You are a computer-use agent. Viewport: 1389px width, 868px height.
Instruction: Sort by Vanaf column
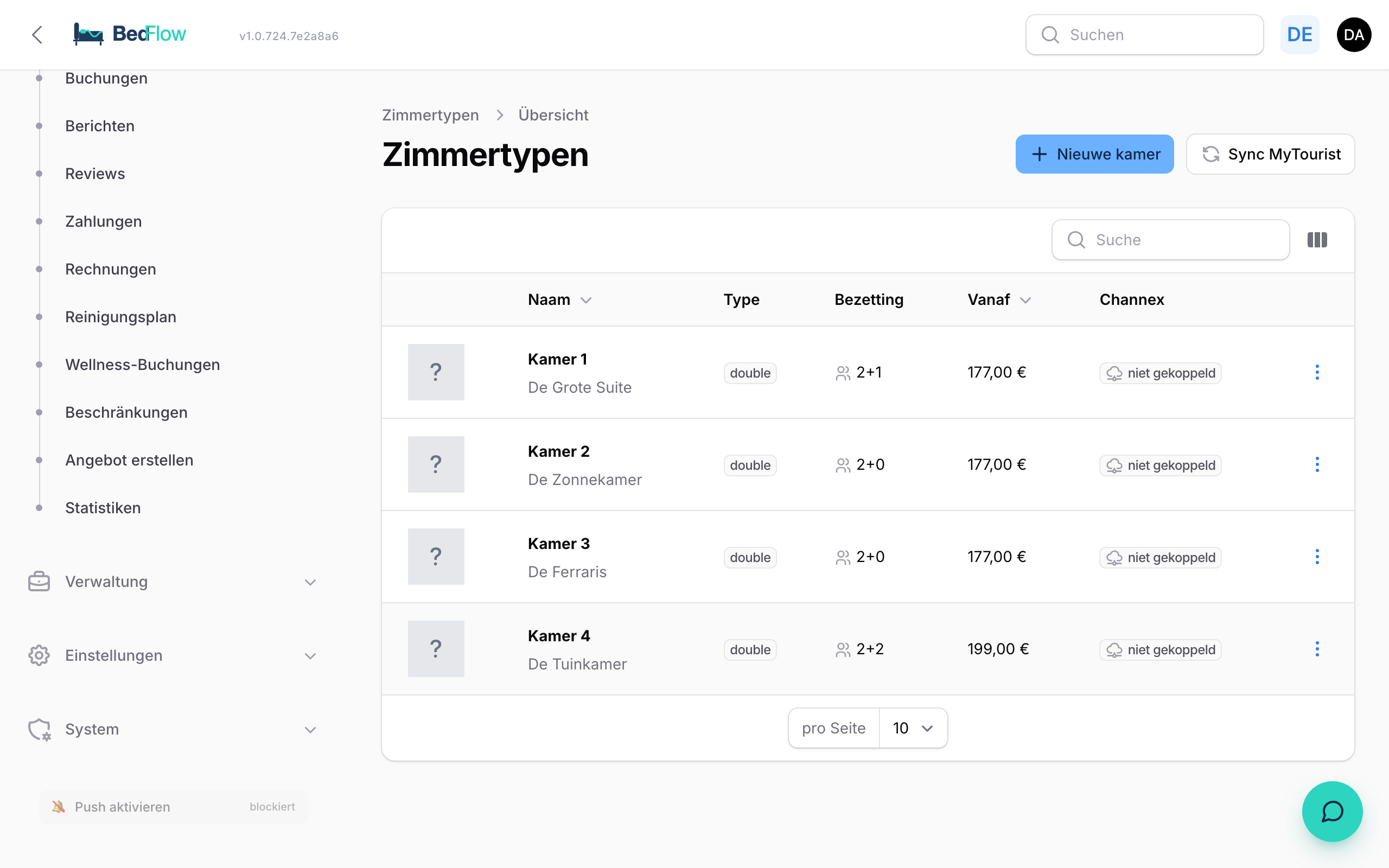[x=999, y=299]
